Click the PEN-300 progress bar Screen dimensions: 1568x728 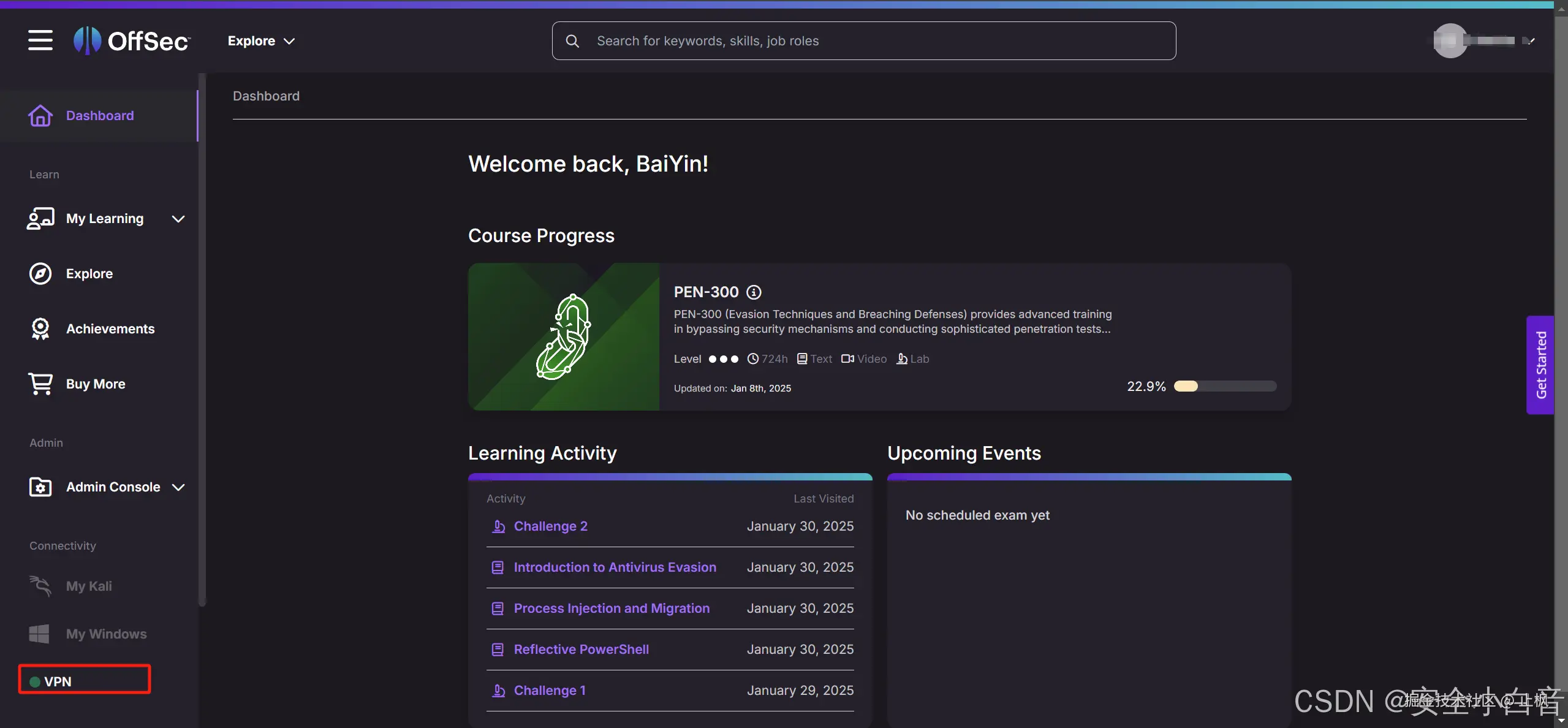(1225, 387)
